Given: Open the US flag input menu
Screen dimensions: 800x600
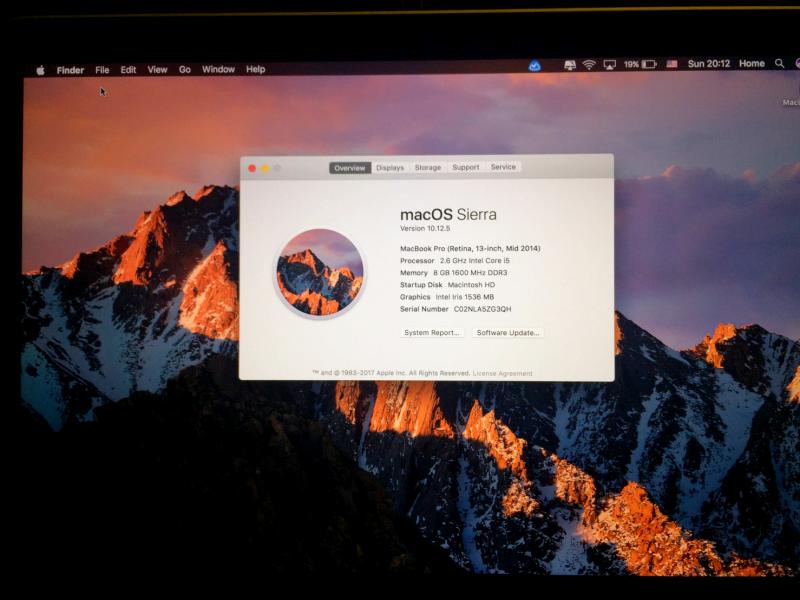Looking at the screenshot, I should tap(672, 64).
